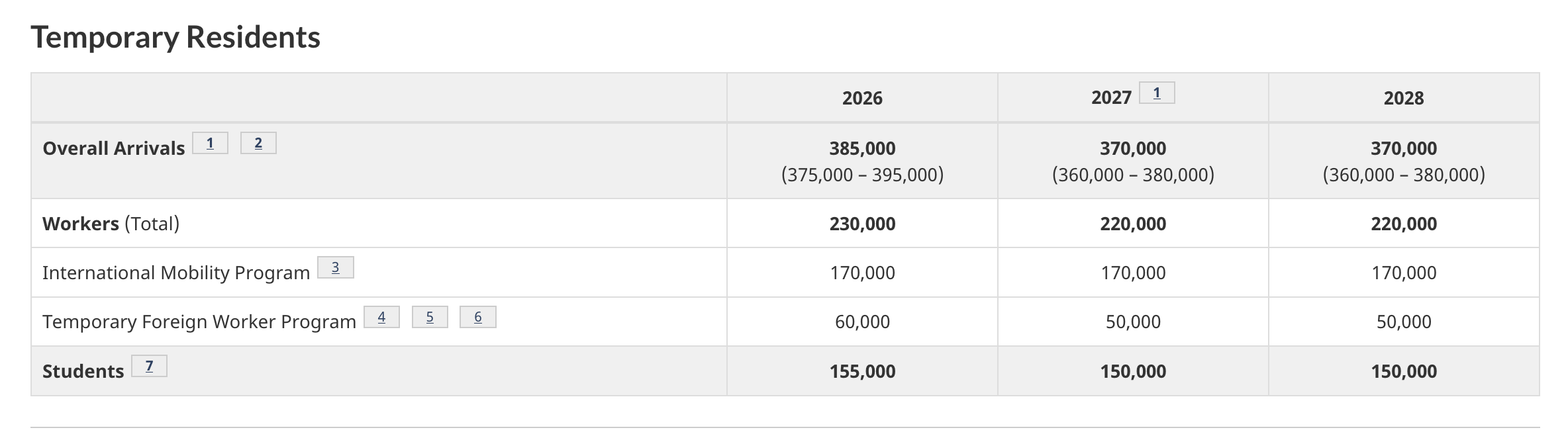Screen dimensions: 1568x438
Task: Open footnote 6 for Temporary Foreign Worker Program
Action: (x=477, y=318)
